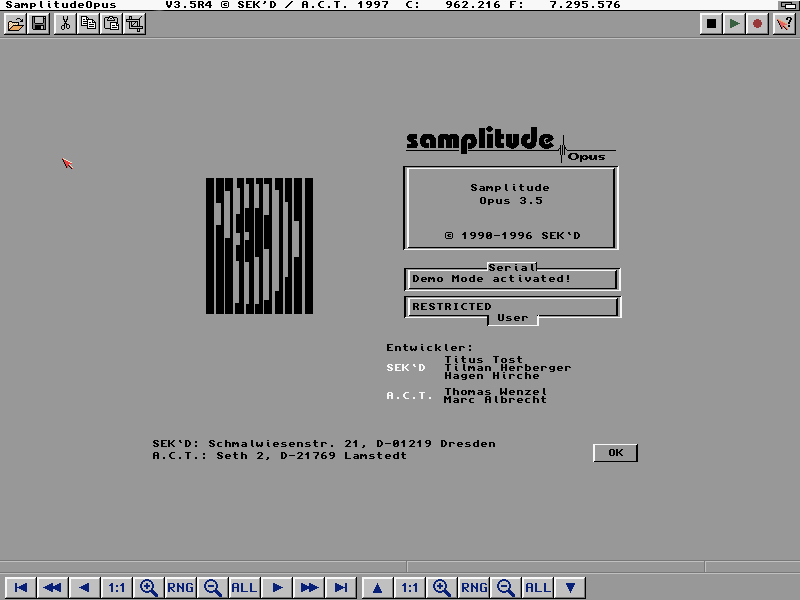Click developer name 'Thomas Wenzel'
The width and height of the screenshot is (800, 600).
click(495, 391)
